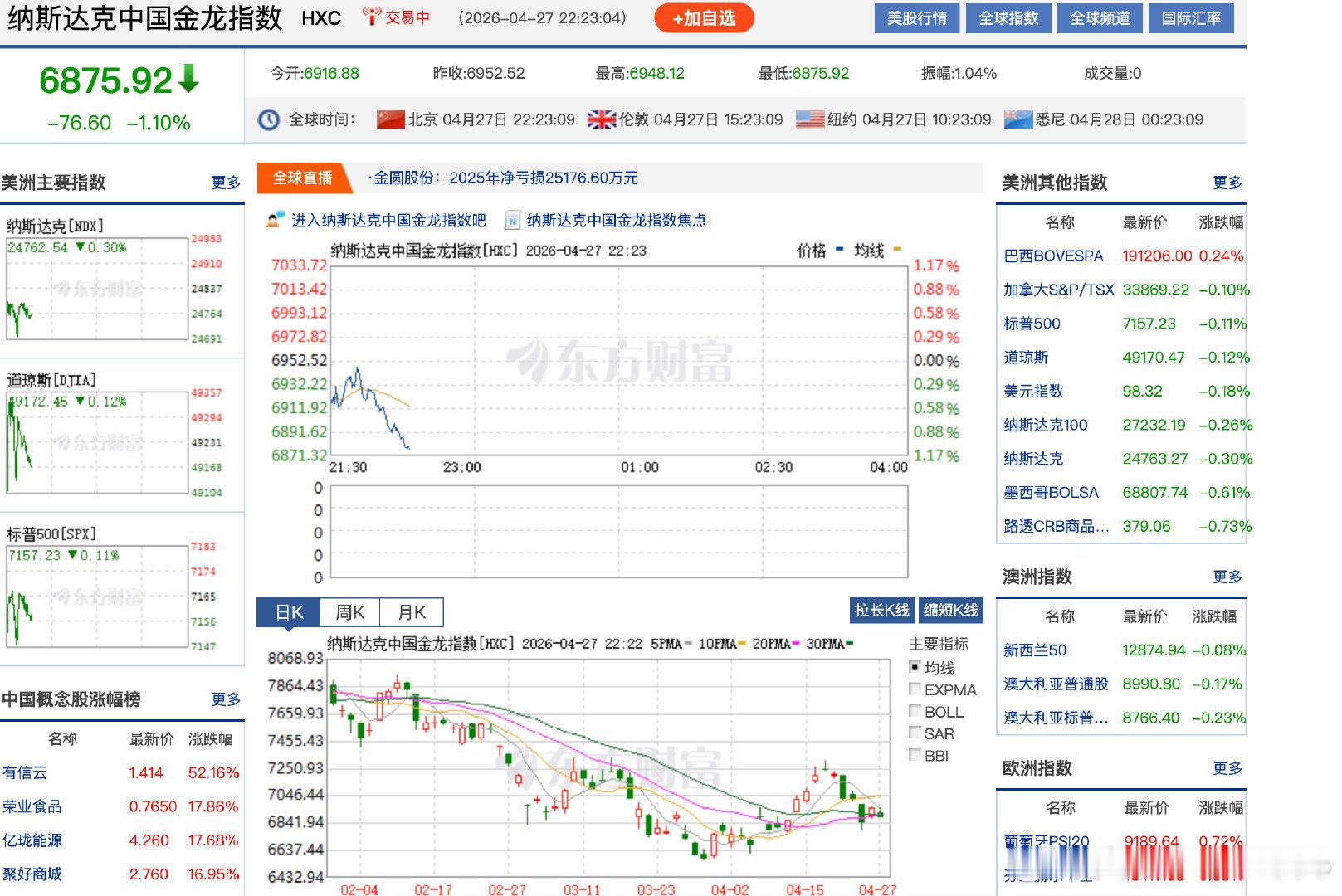Click the orange 均线 legend marker above intraday chart
This screenshot has height=896, width=1342.
pos(897,248)
